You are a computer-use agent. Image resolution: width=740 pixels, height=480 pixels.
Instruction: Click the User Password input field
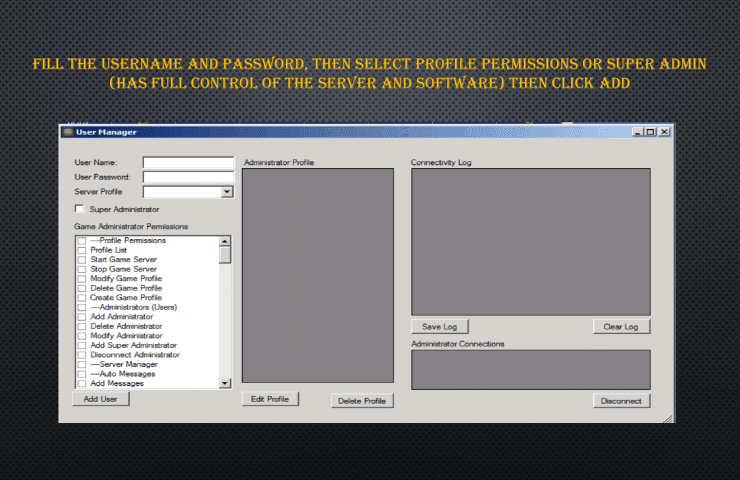click(x=188, y=177)
